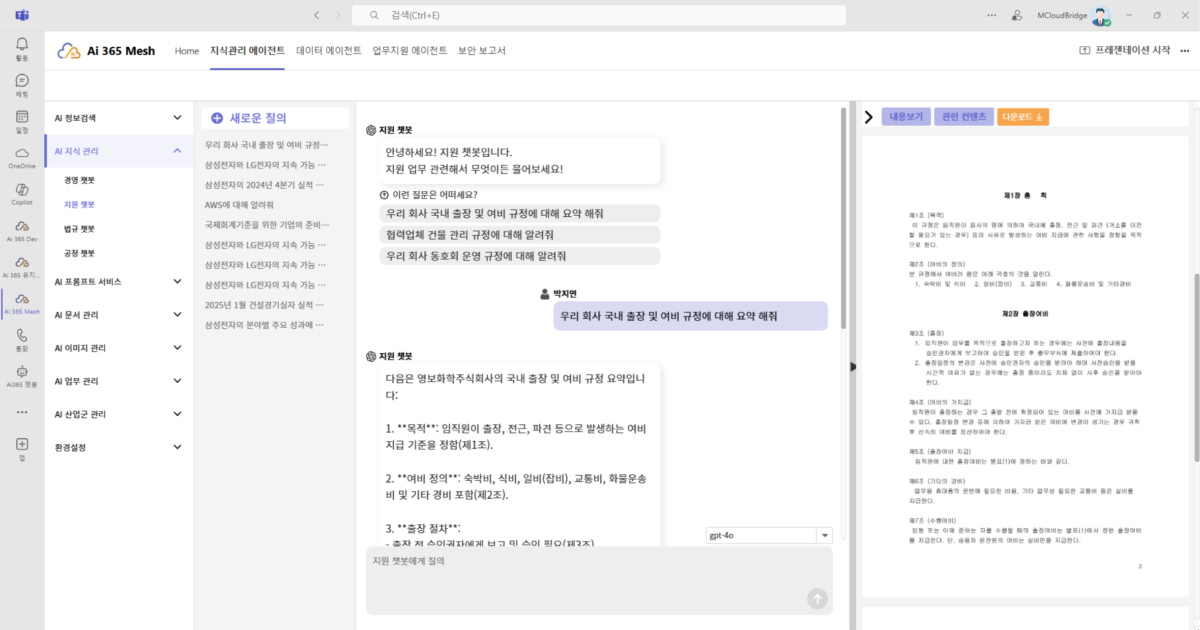Open the 공정 챗봇 menu item
1200x630 pixels.
(x=79, y=253)
